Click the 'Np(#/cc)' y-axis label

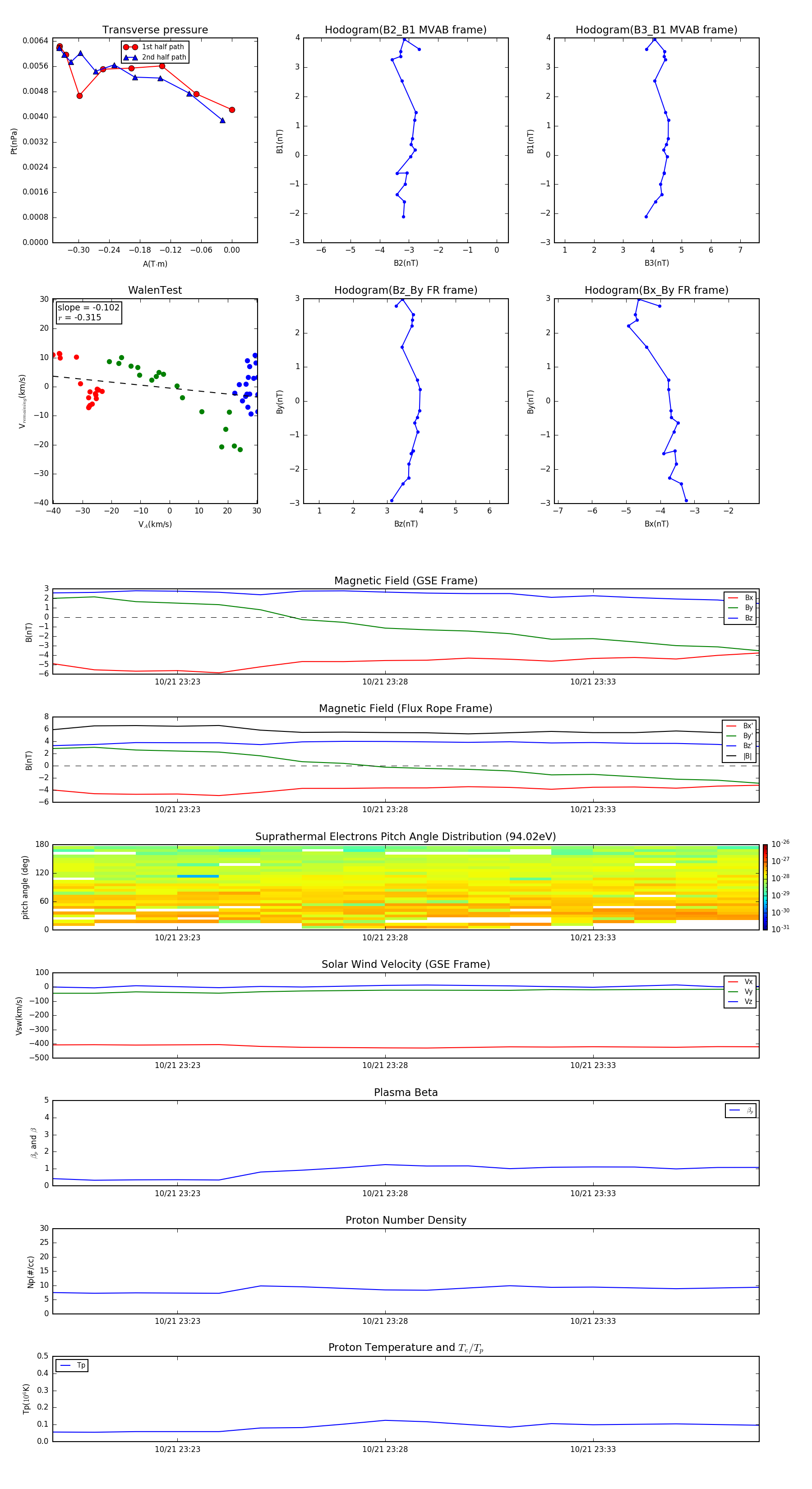[x=31, y=1272]
